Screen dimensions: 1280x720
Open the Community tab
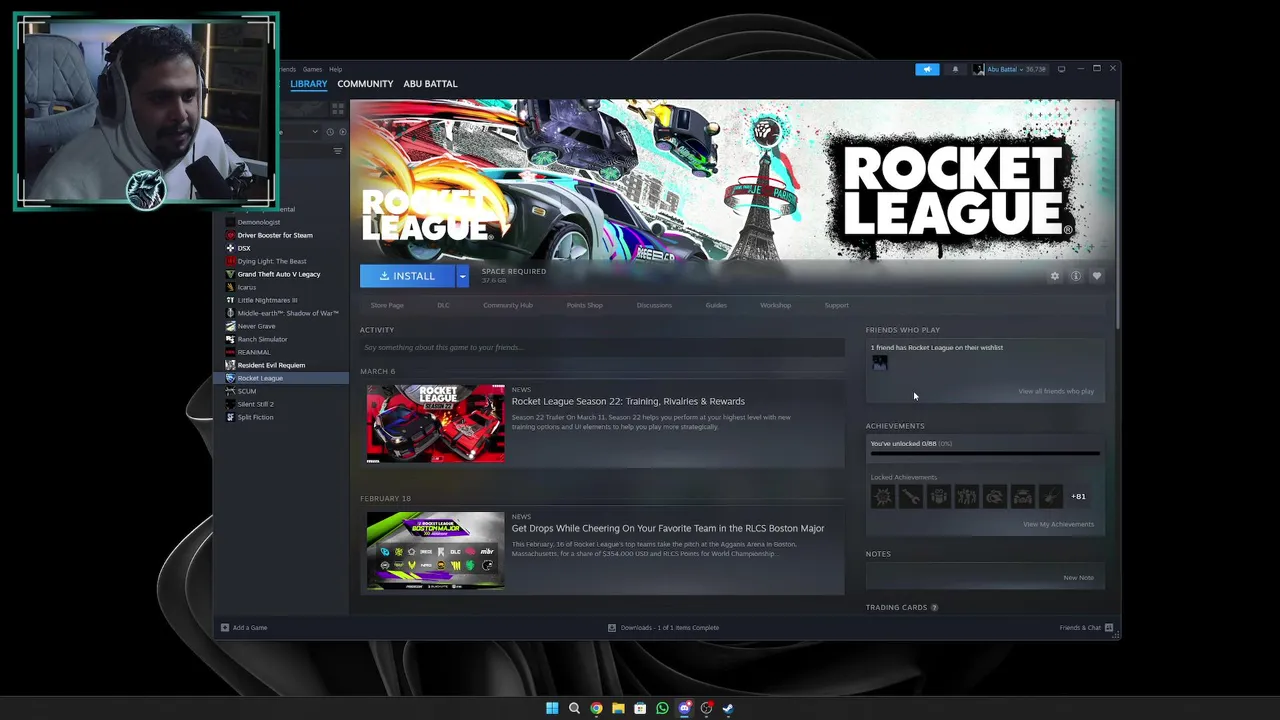[365, 84]
